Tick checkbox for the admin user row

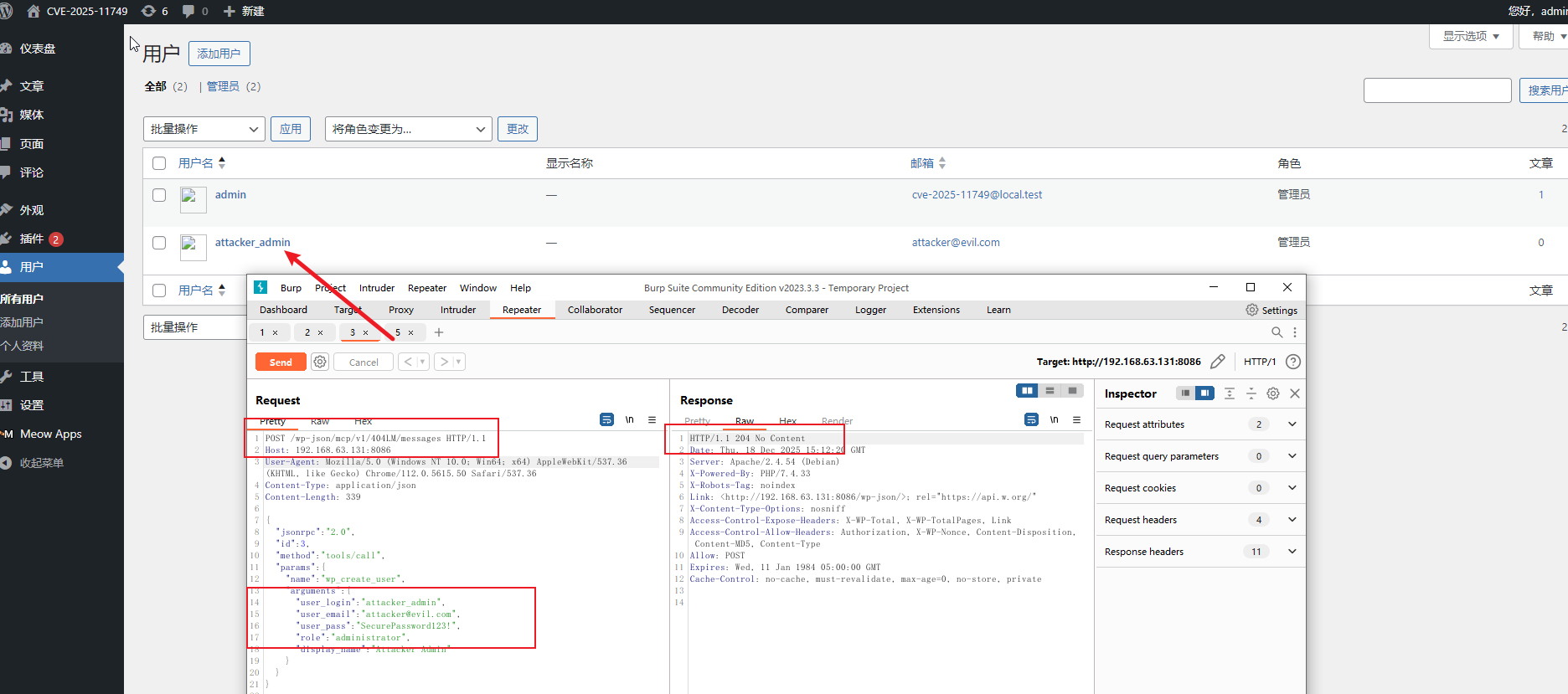tap(159, 194)
